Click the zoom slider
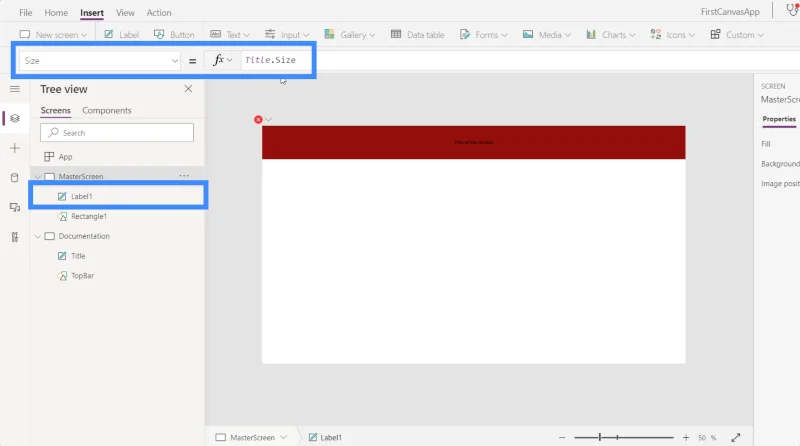This screenshot has width=800, height=446. [x=623, y=437]
